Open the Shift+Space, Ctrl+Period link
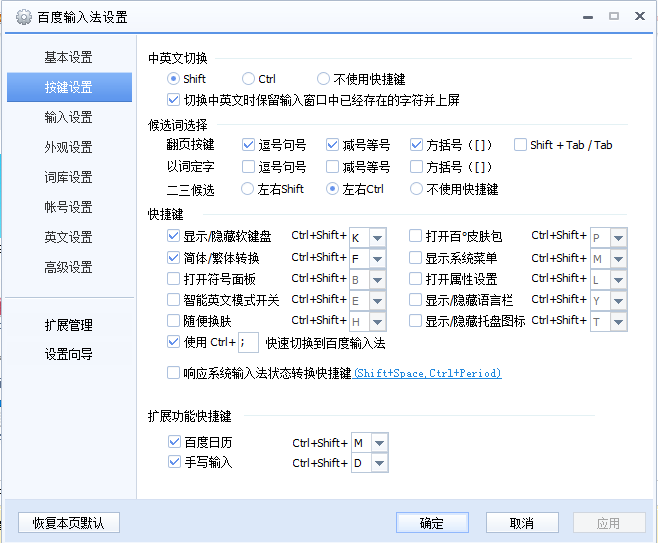The height and width of the screenshot is (543, 658). point(427,374)
